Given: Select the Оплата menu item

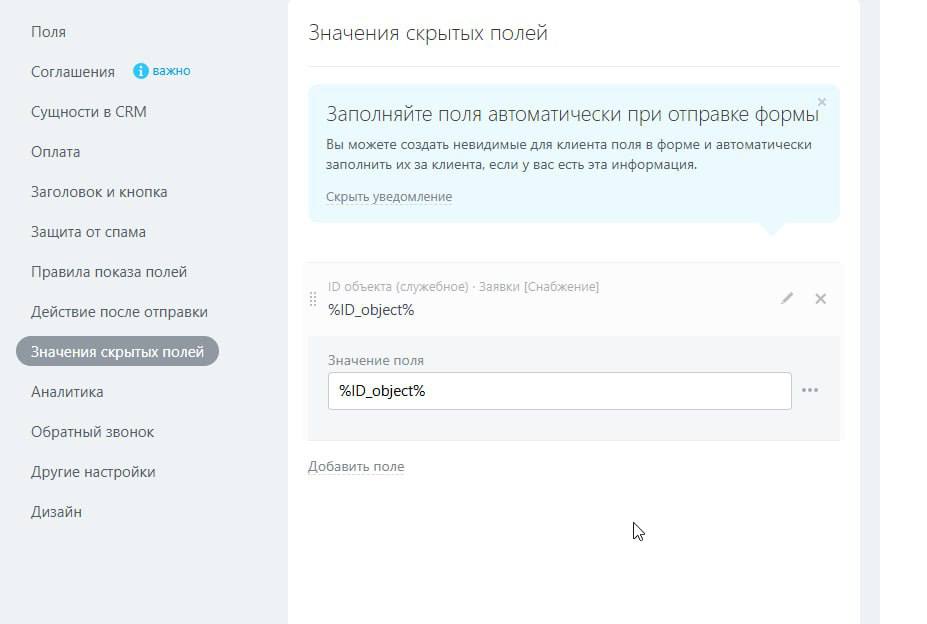Looking at the screenshot, I should pyautogui.click(x=56, y=152).
